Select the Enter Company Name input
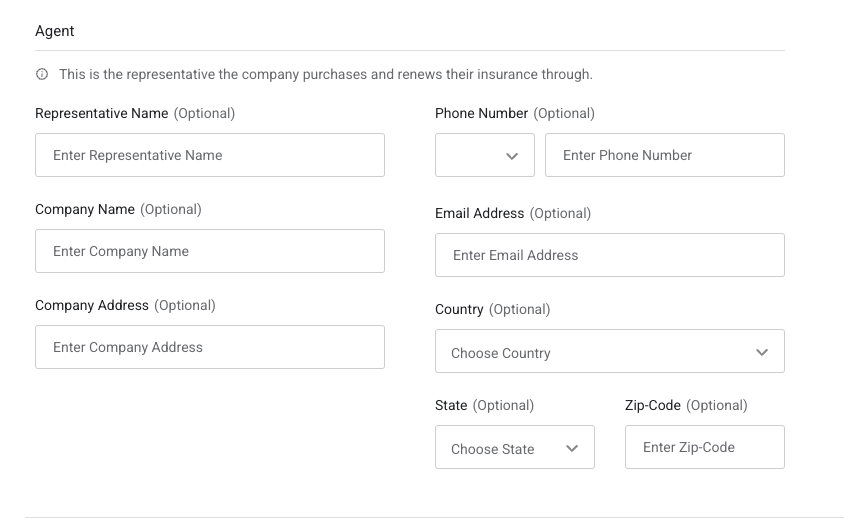The height and width of the screenshot is (522, 844). pos(209,252)
